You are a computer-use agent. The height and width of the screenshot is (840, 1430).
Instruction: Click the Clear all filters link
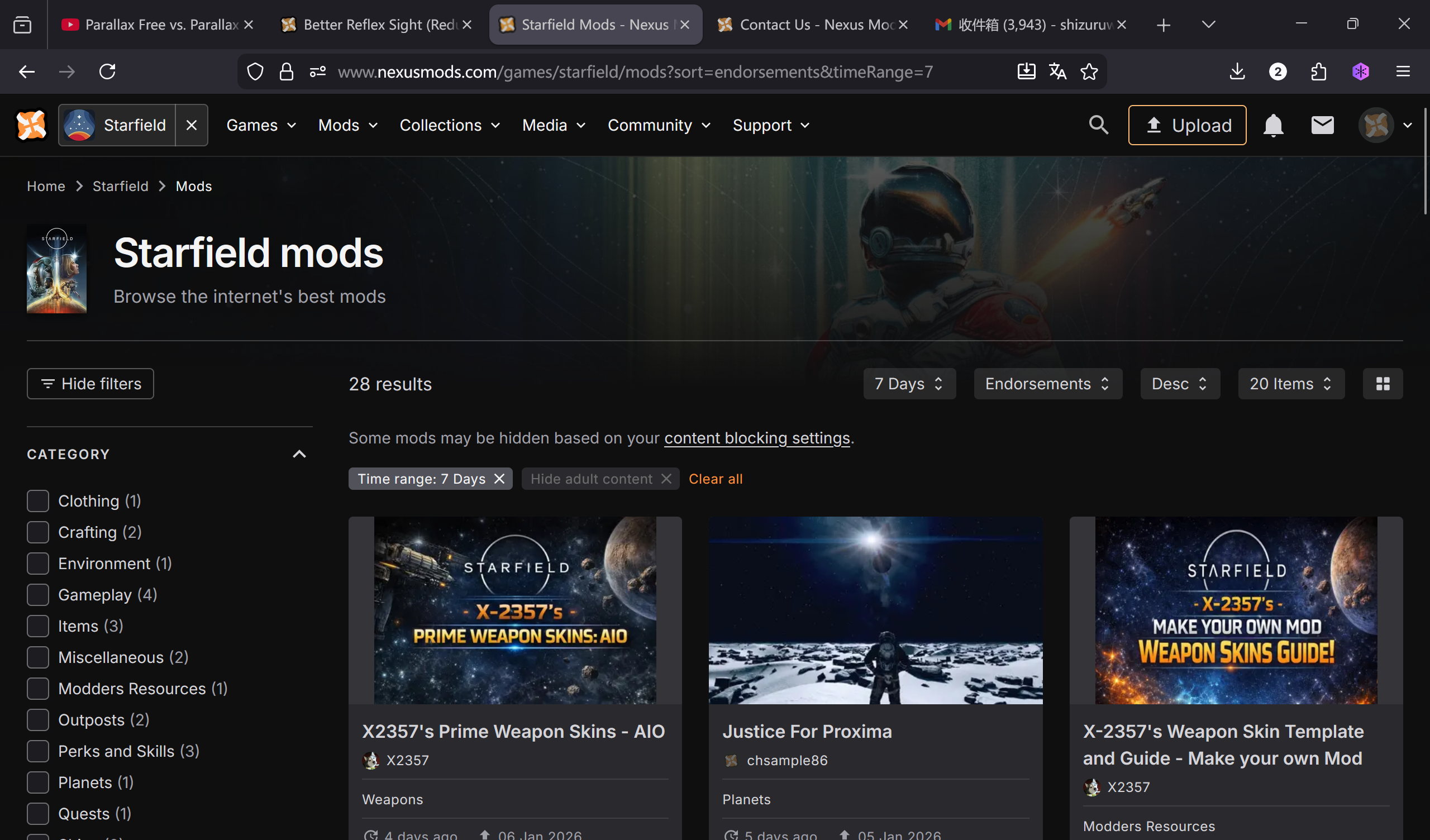tap(715, 479)
